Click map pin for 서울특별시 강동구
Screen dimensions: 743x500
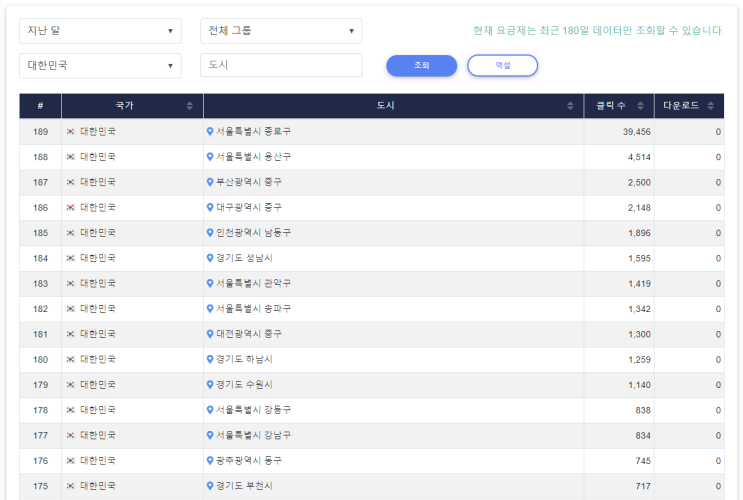pos(210,410)
